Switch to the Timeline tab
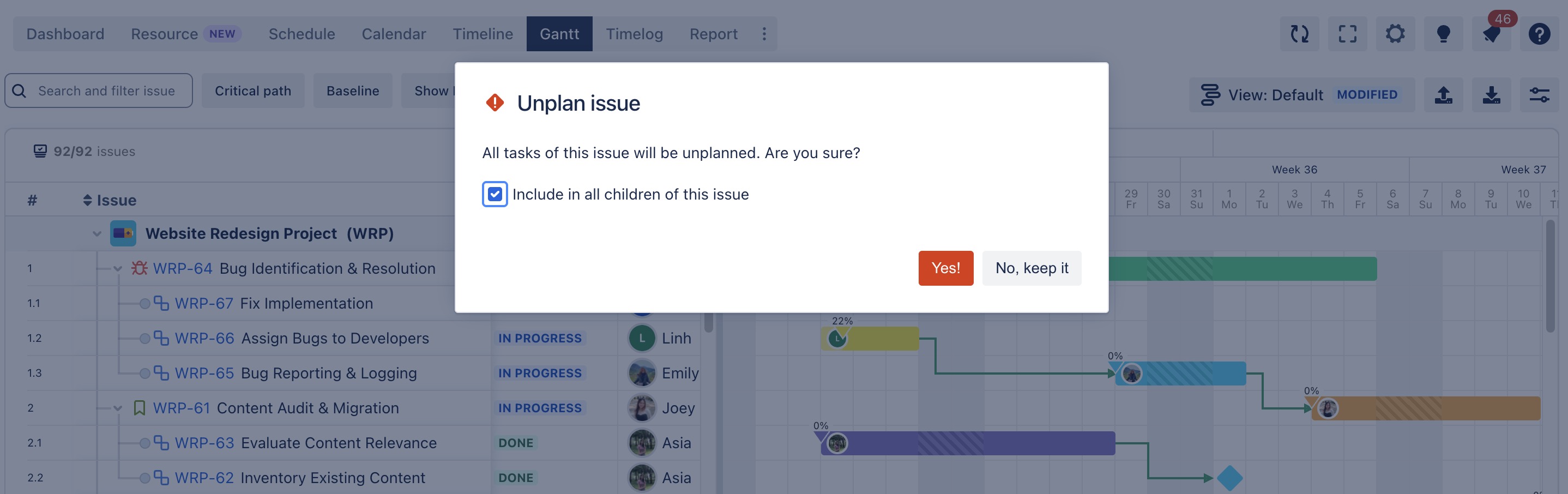 pyautogui.click(x=483, y=34)
